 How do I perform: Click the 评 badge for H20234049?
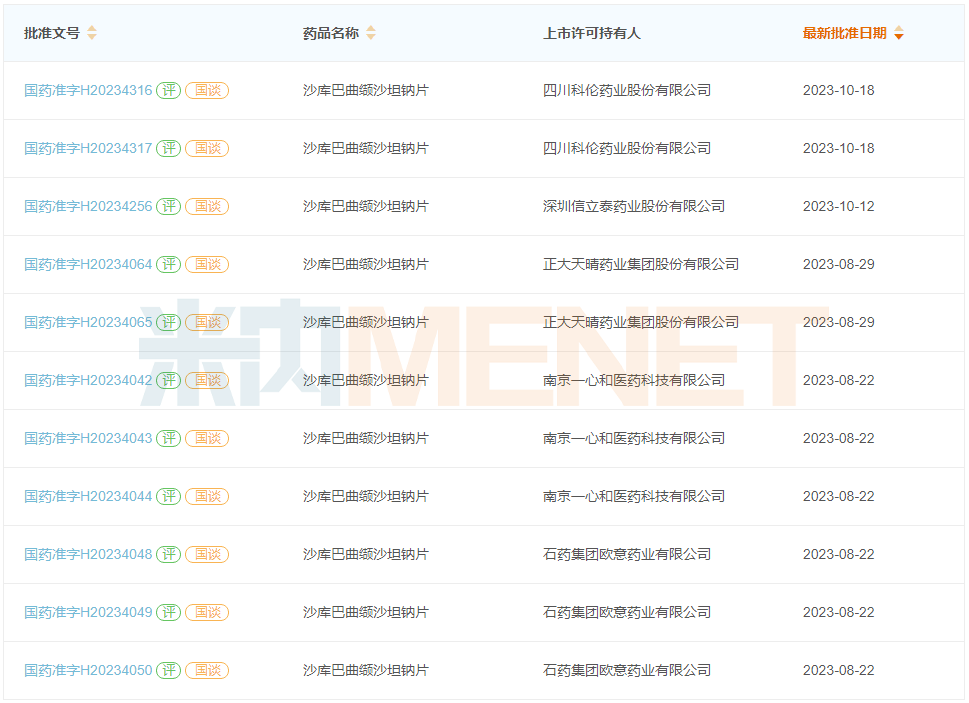click(x=168, y=613)
